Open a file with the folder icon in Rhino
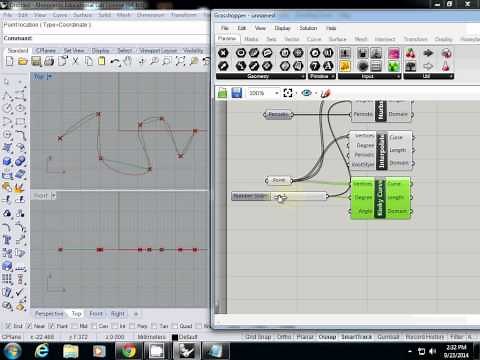 [x=23, y=61]
